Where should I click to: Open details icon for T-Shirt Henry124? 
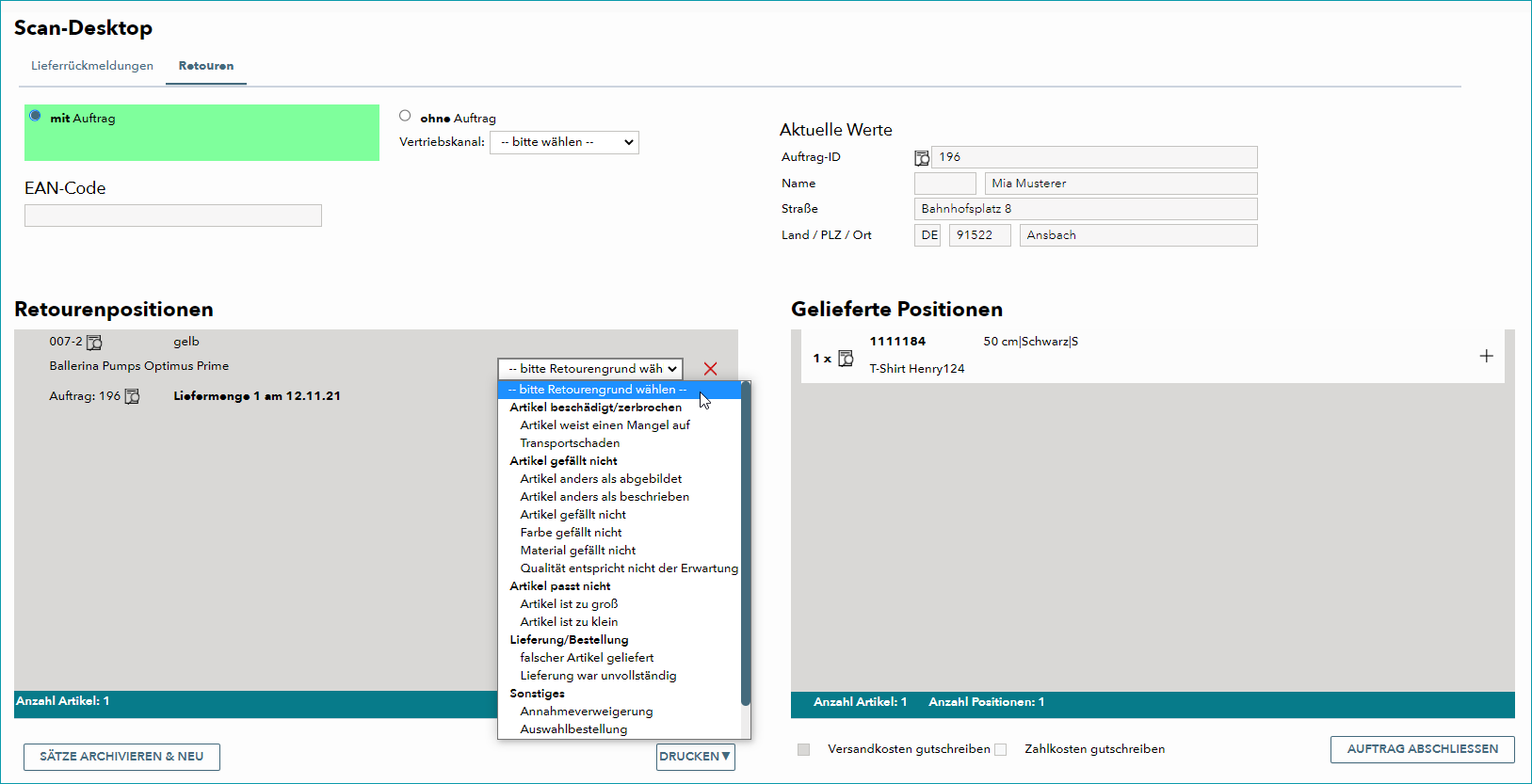846,358
